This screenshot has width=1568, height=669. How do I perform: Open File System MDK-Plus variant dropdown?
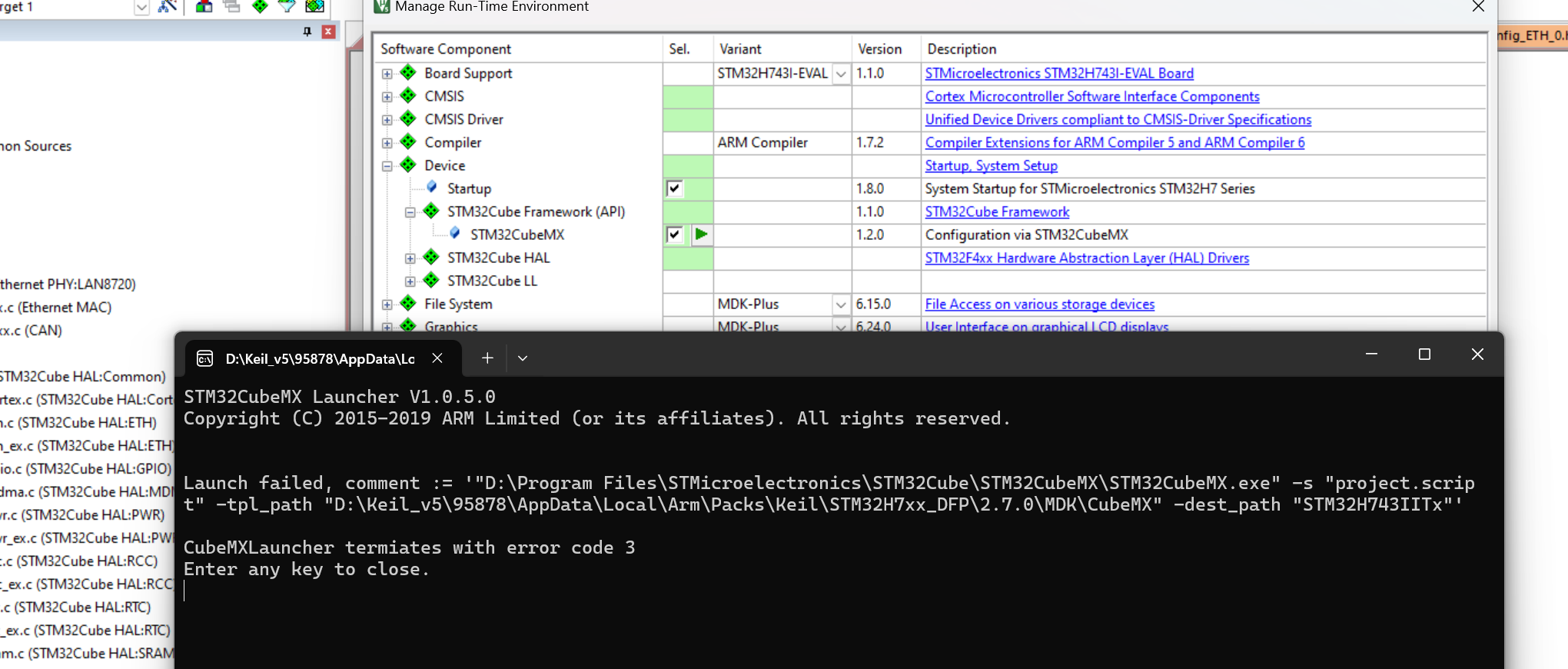click(841, 305)
